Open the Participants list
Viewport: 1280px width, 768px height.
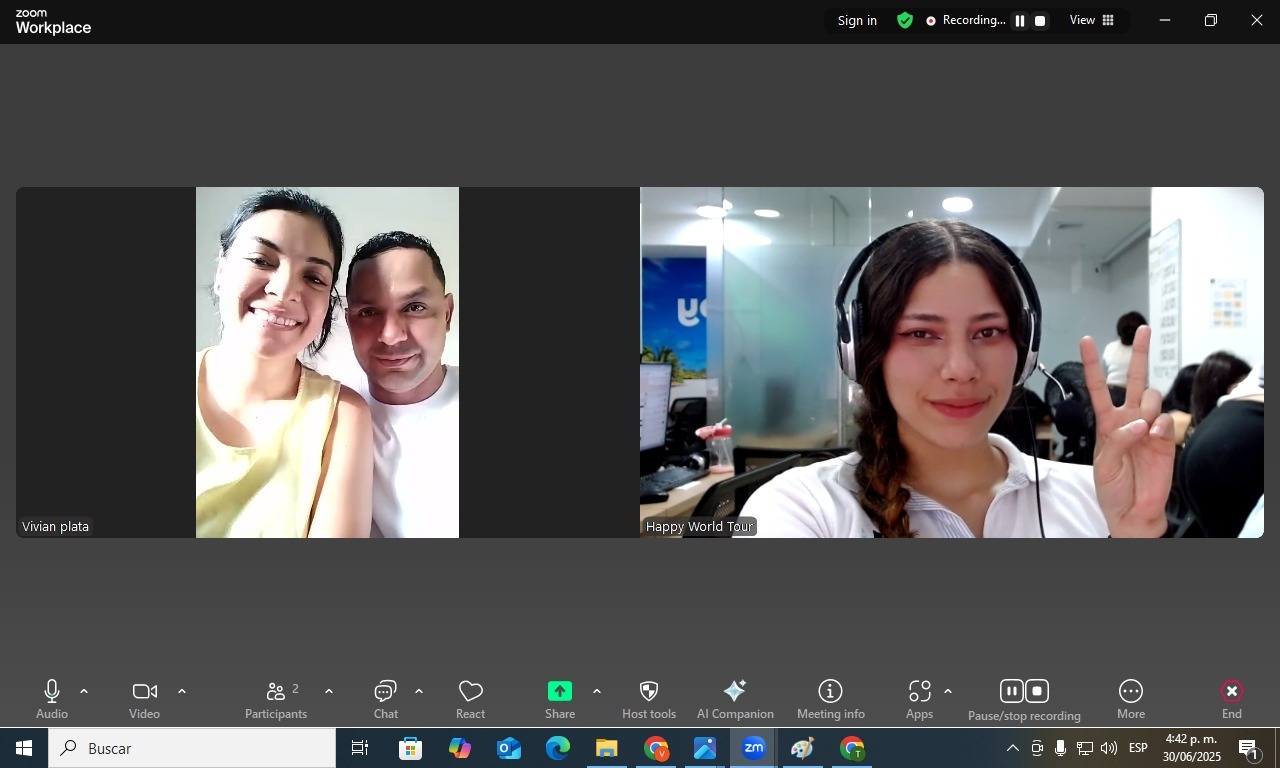pyautogui.click(x=276, y=699)
